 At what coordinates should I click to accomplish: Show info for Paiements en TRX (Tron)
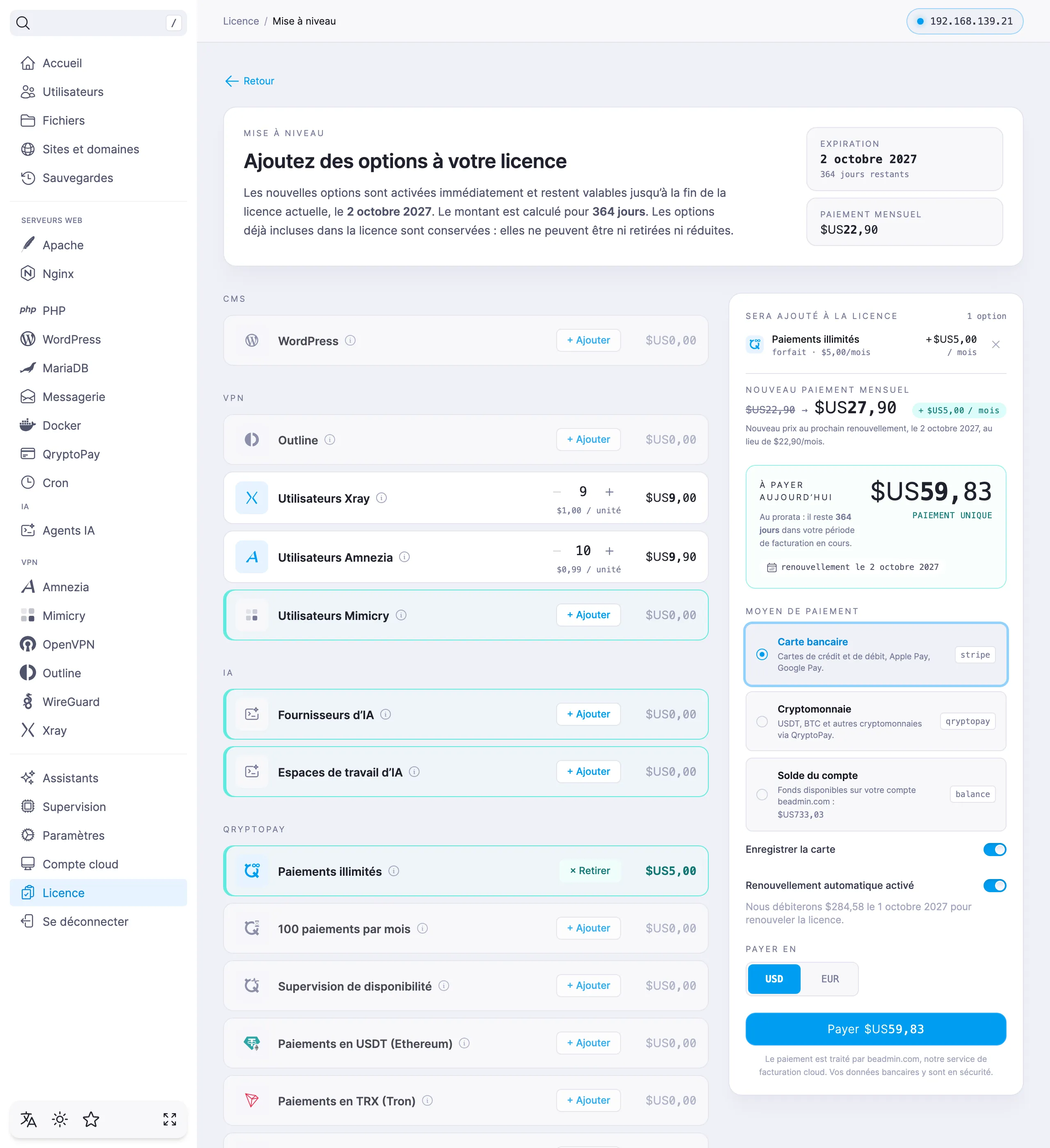coord(427,1101)
